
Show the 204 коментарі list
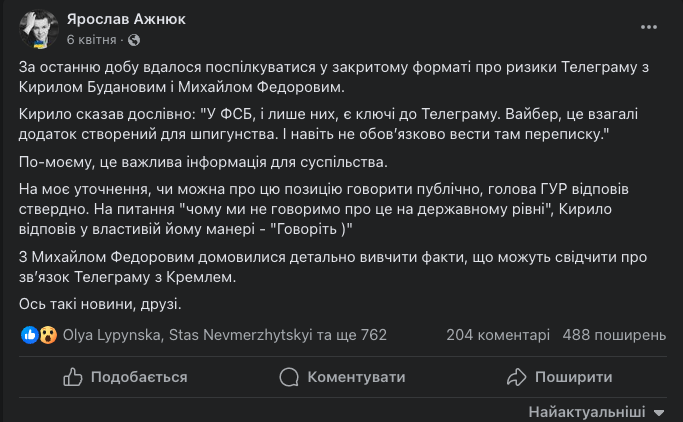click(498, 335)
